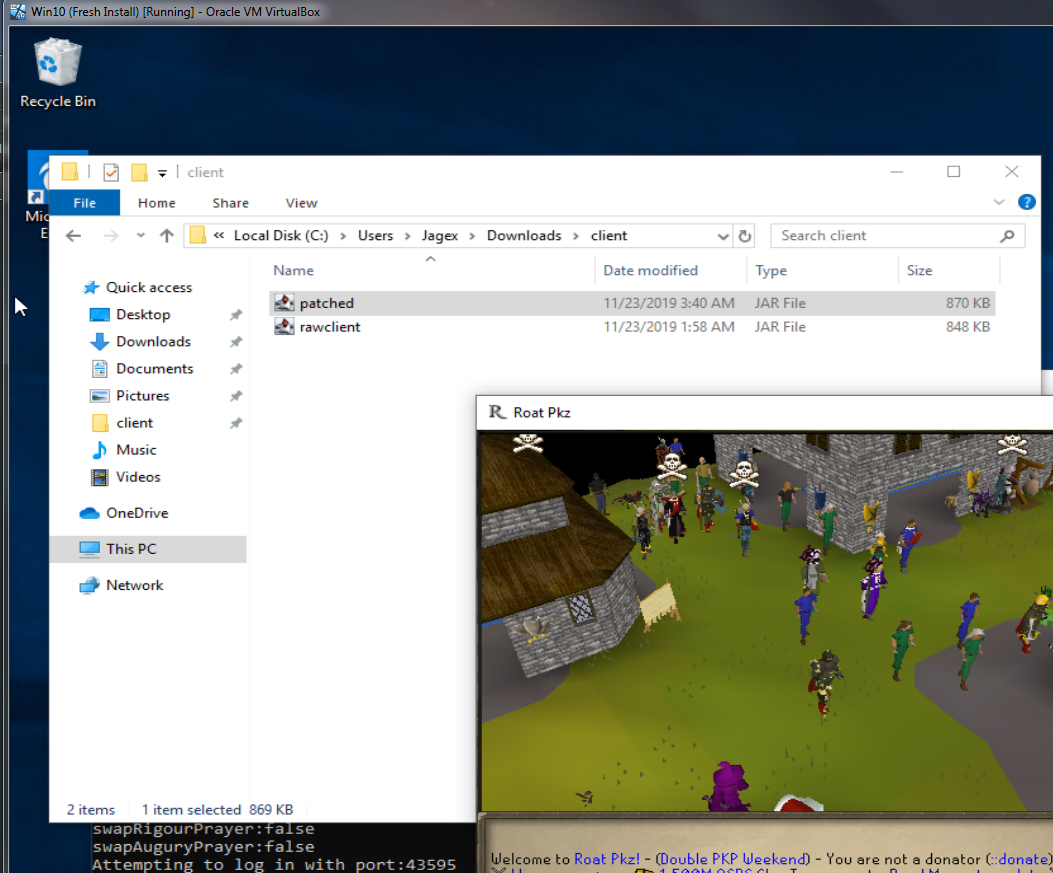Click the Jagex breadcrumb segment
Screen dimensions: 1053x873
click(x=440, y=236)
